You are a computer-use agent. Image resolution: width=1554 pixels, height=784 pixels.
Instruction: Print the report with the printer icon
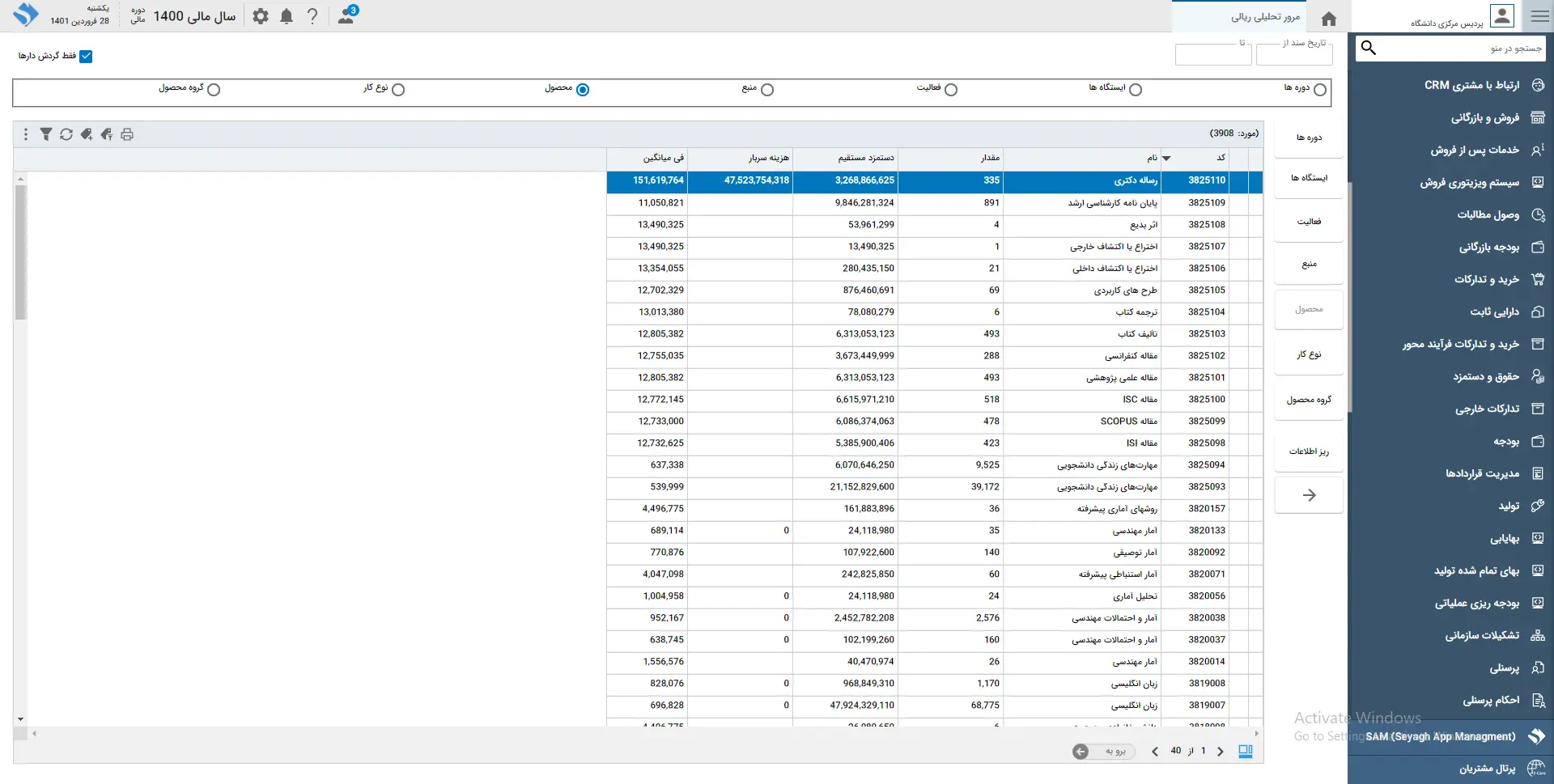click(127, 134)
